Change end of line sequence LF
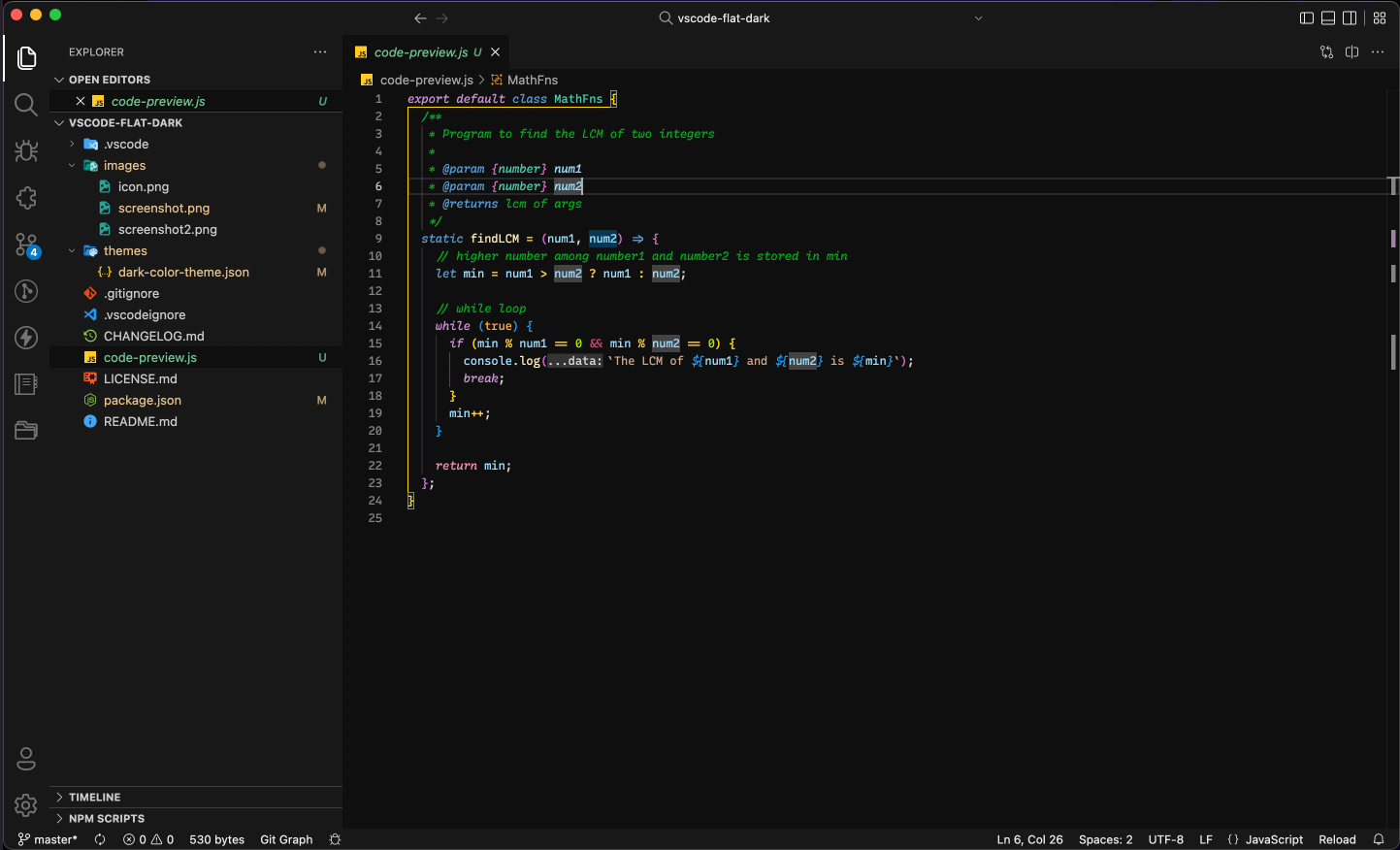The image size is (1400, 850). 1205,839
